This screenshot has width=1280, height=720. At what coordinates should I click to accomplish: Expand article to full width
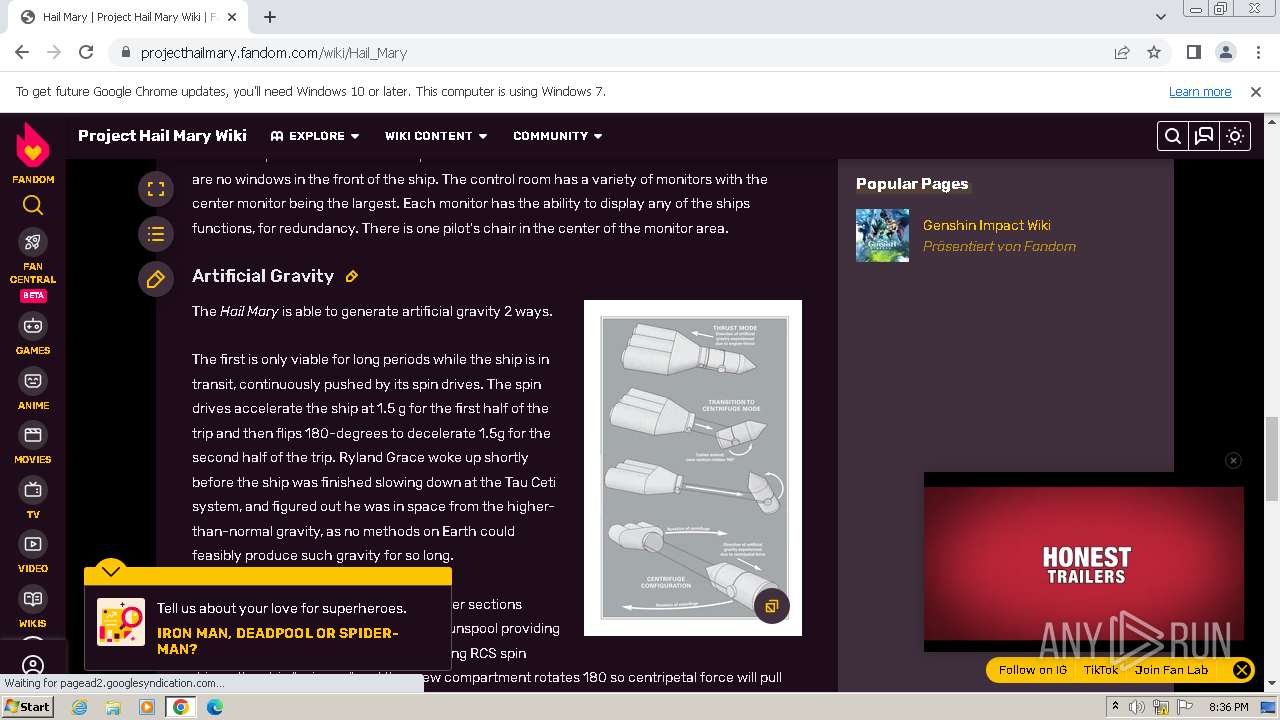click(155, 188)
